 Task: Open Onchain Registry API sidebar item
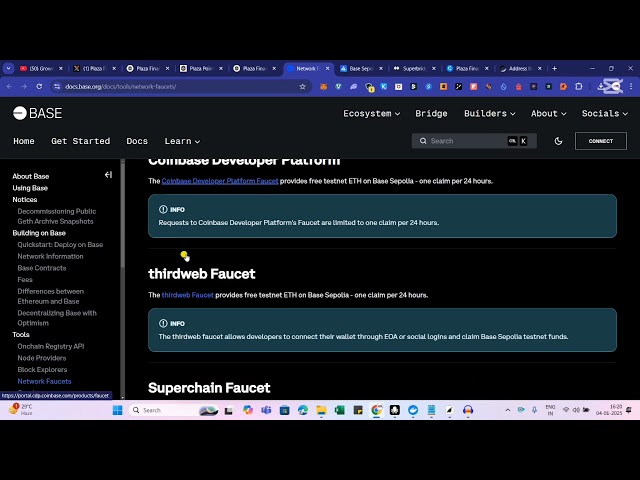coord(51,346)
